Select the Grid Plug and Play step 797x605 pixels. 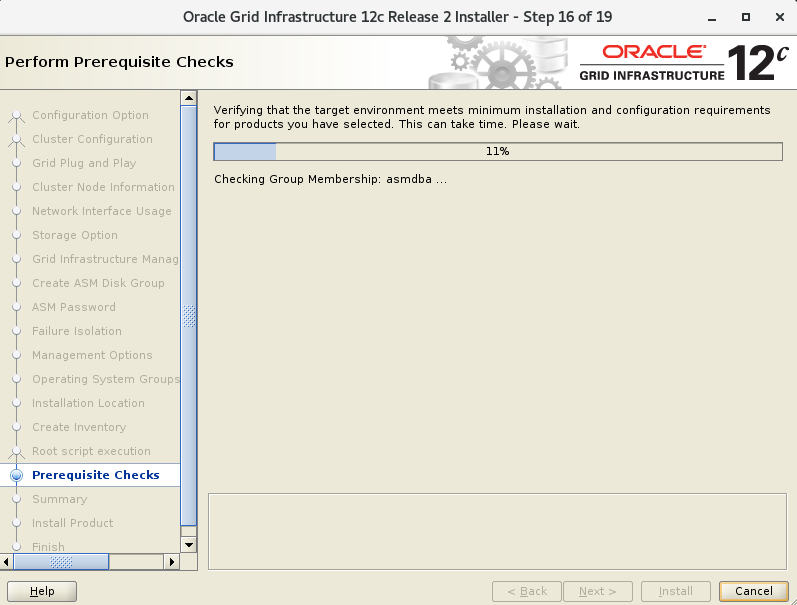[84, 163]
